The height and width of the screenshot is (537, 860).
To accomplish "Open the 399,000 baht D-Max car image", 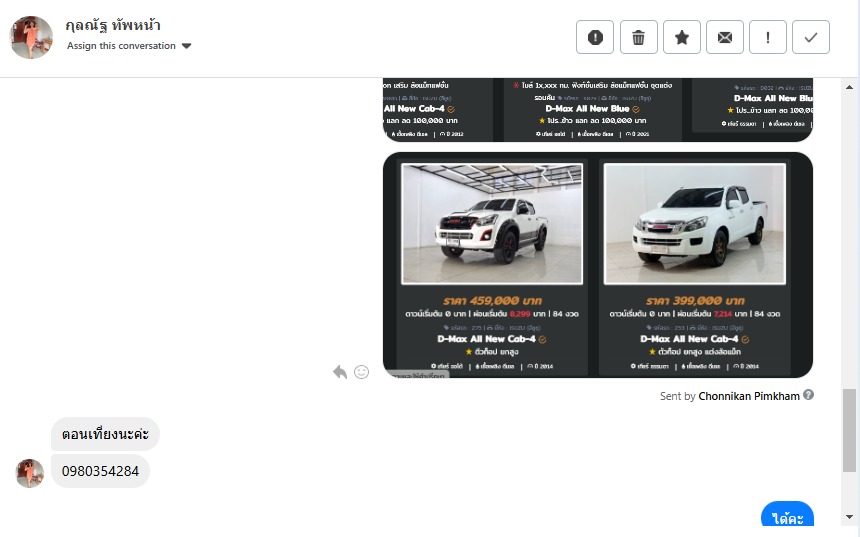I will pos(694,223).
